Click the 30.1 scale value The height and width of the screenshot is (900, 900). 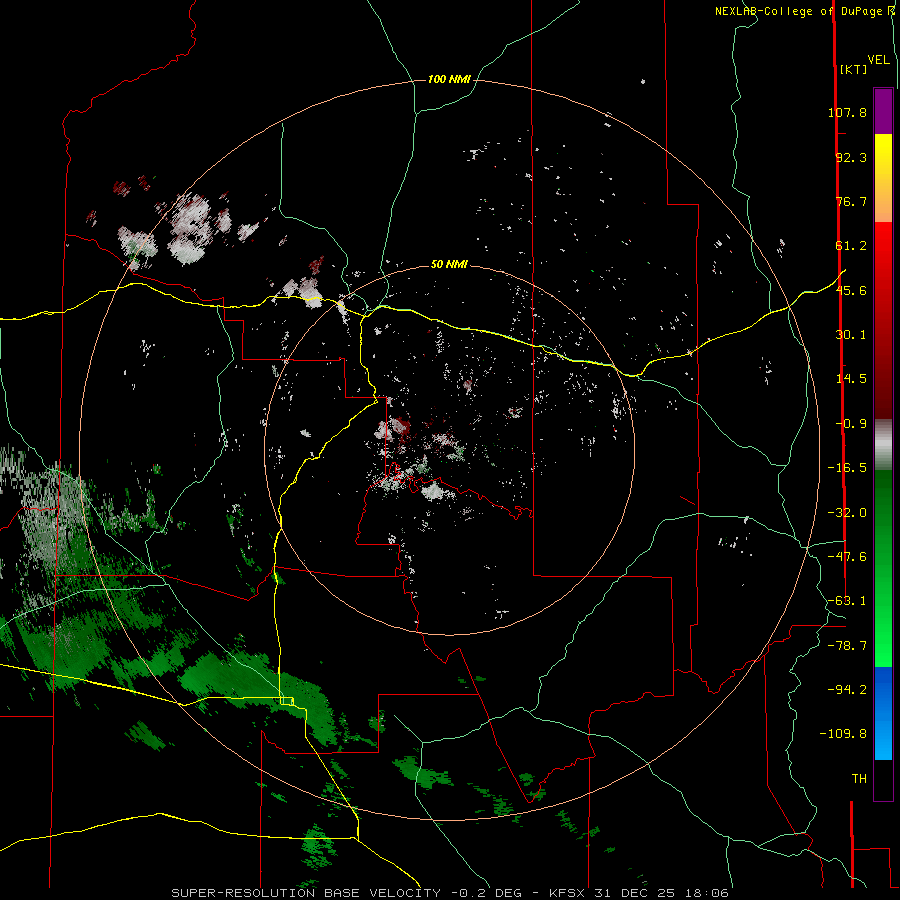(x=851, y=335)
